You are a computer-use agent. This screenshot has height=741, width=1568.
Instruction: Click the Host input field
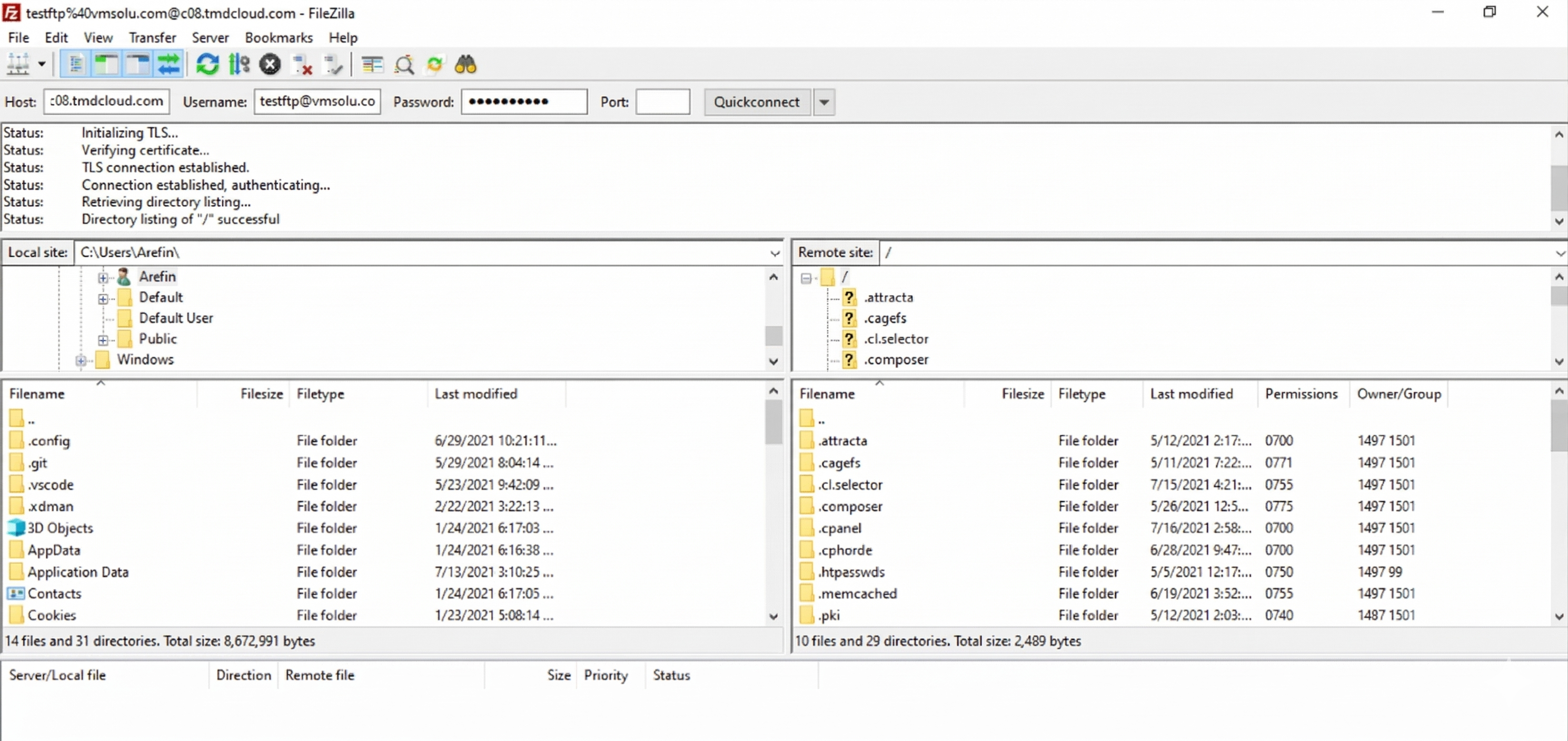(106, 101)
